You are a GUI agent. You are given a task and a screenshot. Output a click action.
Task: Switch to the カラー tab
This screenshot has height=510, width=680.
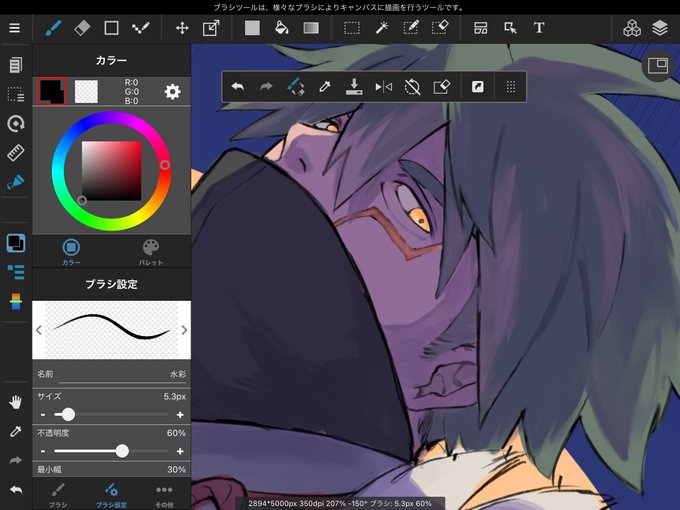point(71,252)
